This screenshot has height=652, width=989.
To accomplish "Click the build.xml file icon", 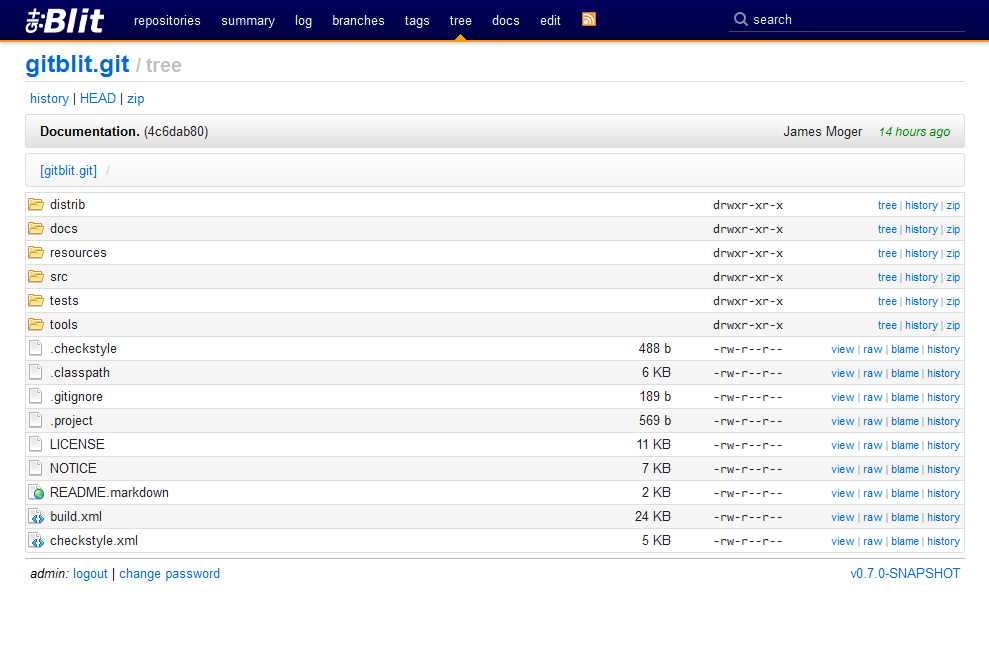I will click(x=37, y=516).
